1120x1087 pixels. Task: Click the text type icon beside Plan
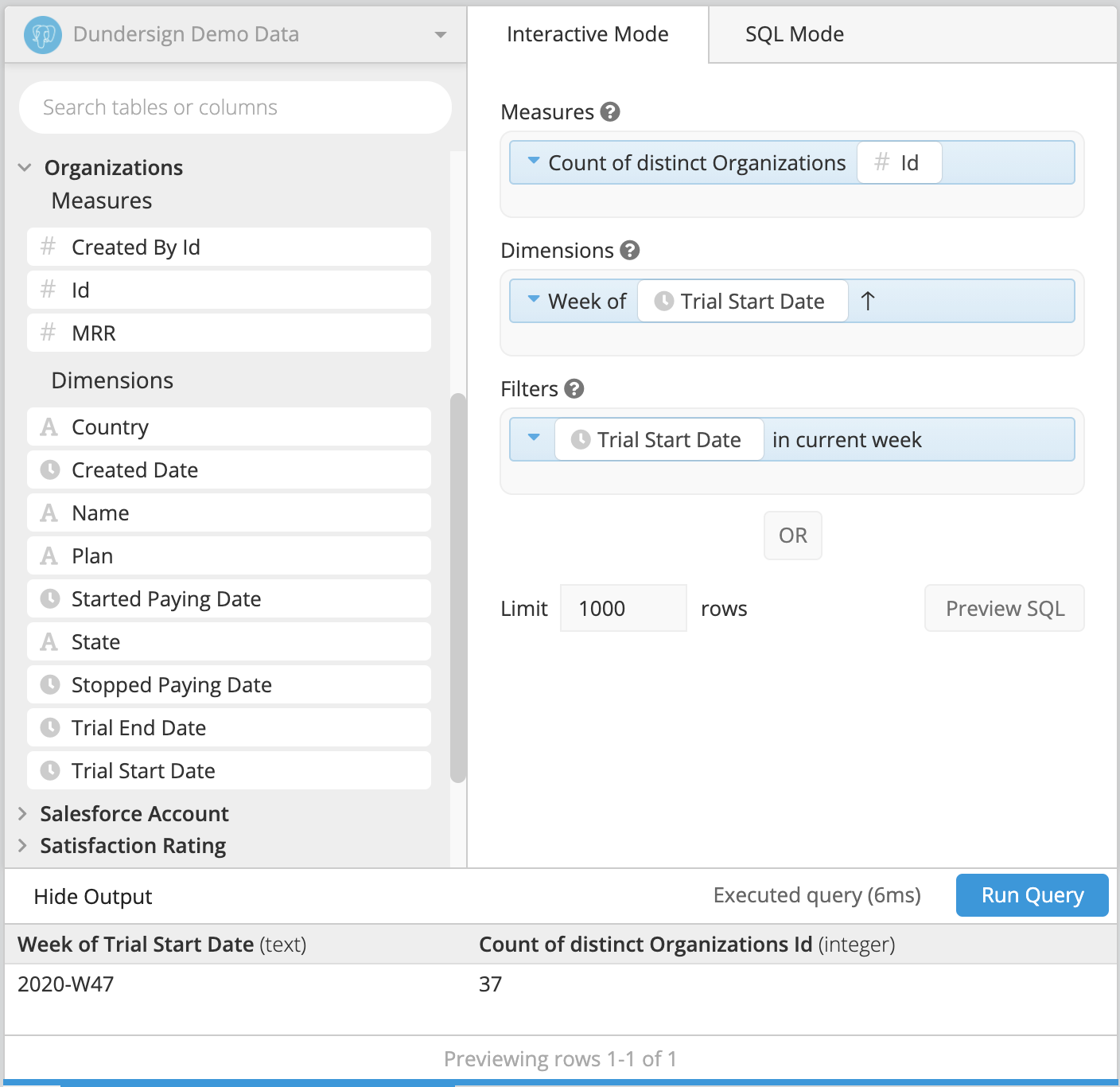(x=49, y=556)
